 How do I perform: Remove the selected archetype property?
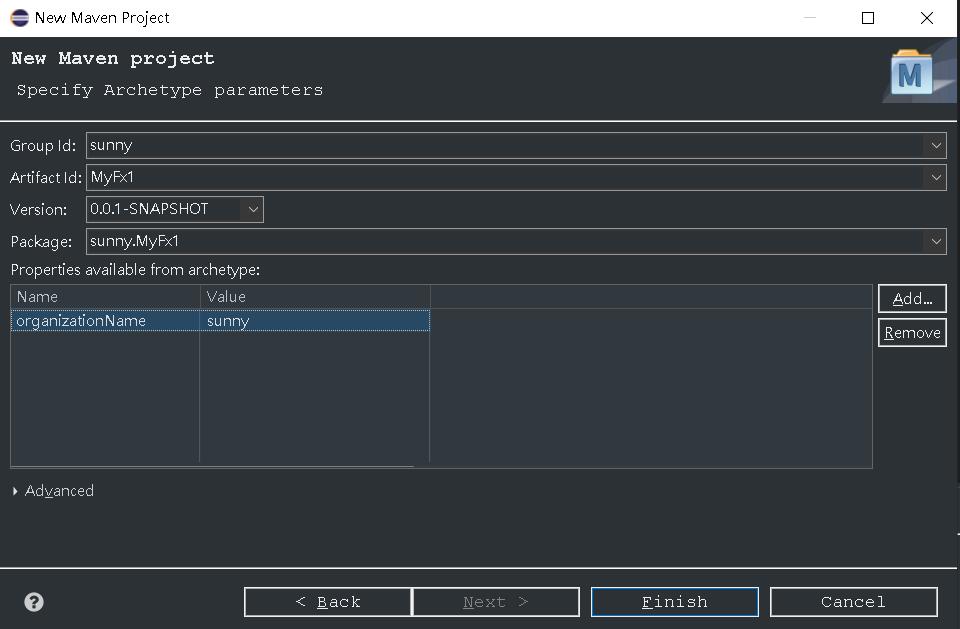click(912, 333)
